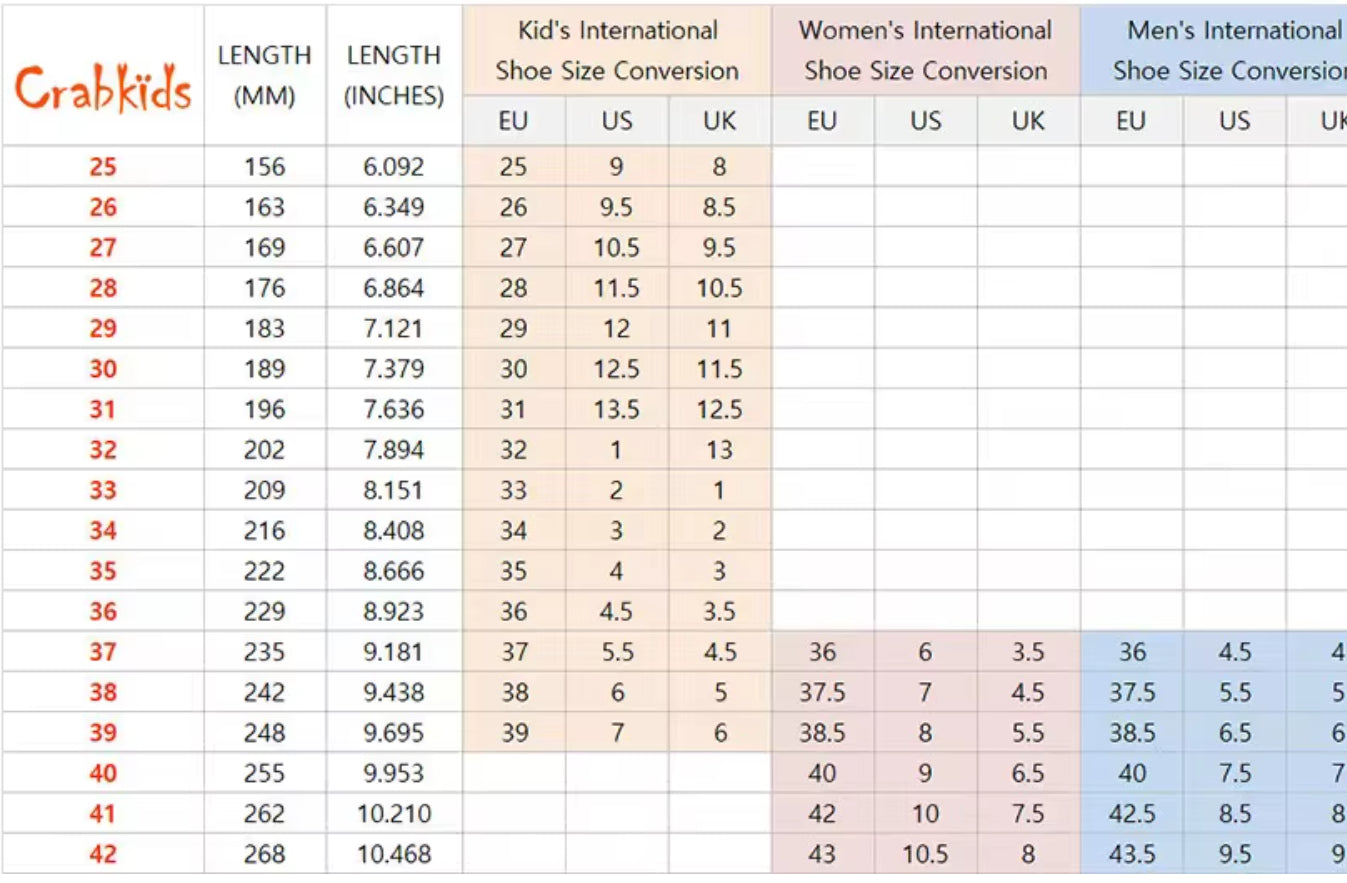Select the US subheader under Women's conversion
Image resolution: width=1347 pixels, height=883 pixels.
tap(926, 121)
